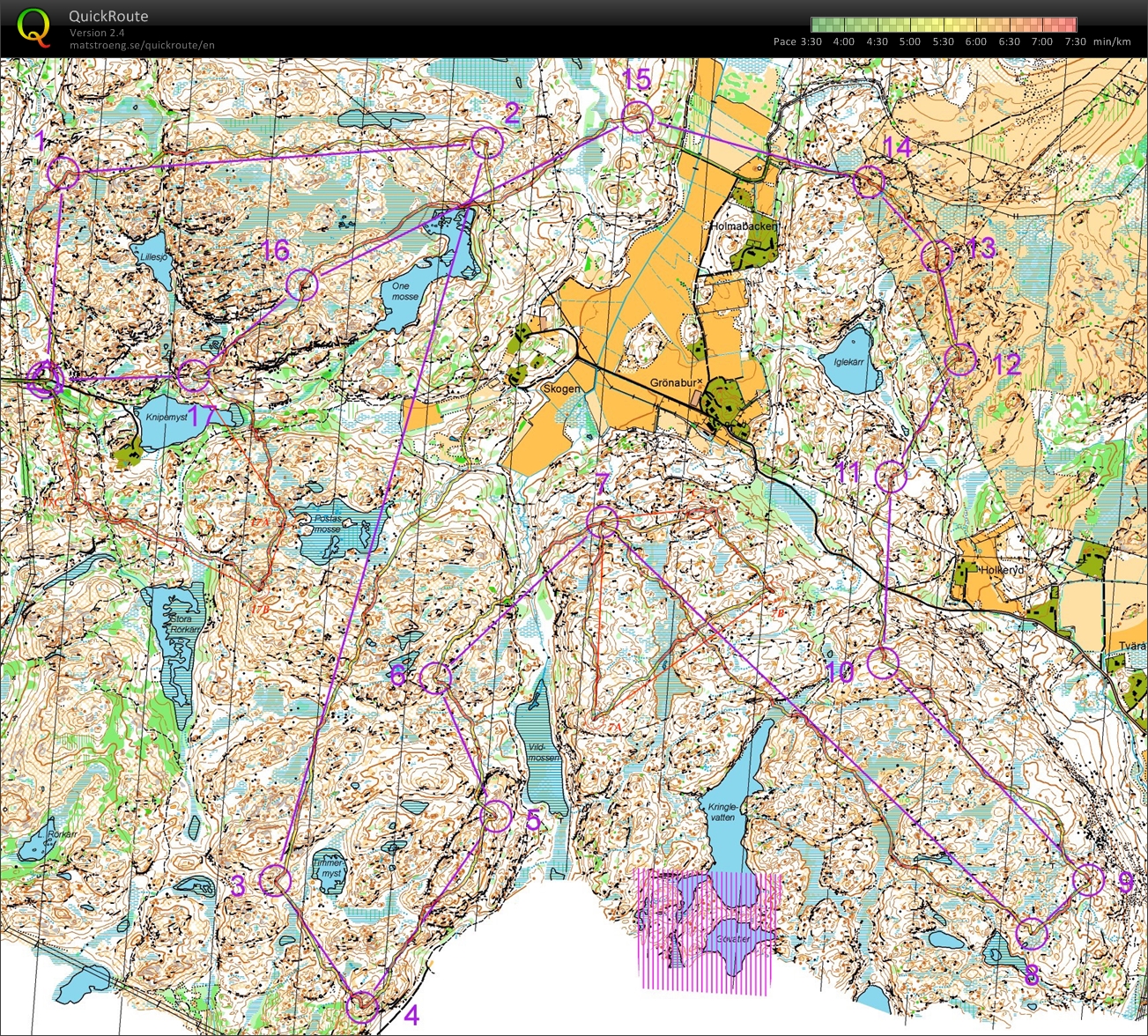Select control circle 1 on the map

pyautogui.click(x=63, y=173)
